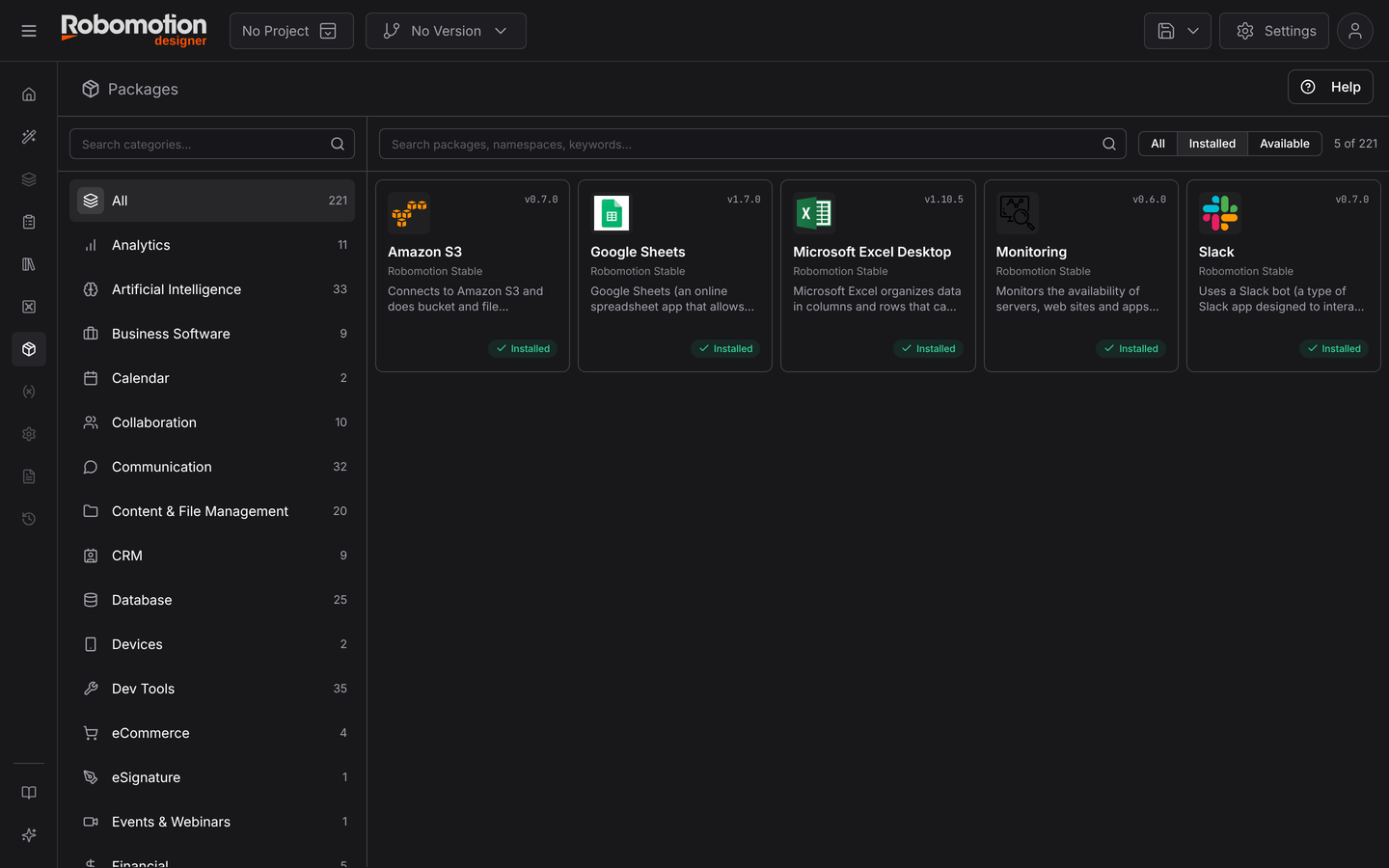Open the variables (x) sidebar icon

(x=29, y=392)
